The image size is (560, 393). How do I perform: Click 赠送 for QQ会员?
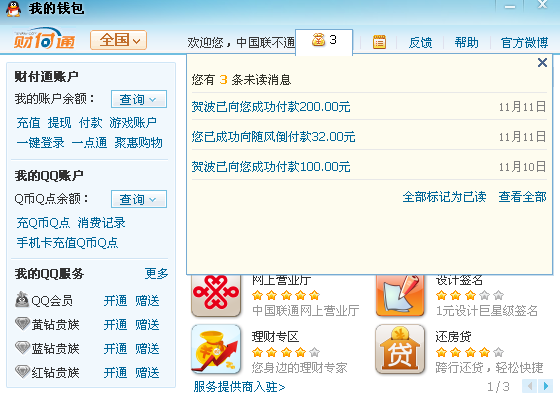(147, 300)
